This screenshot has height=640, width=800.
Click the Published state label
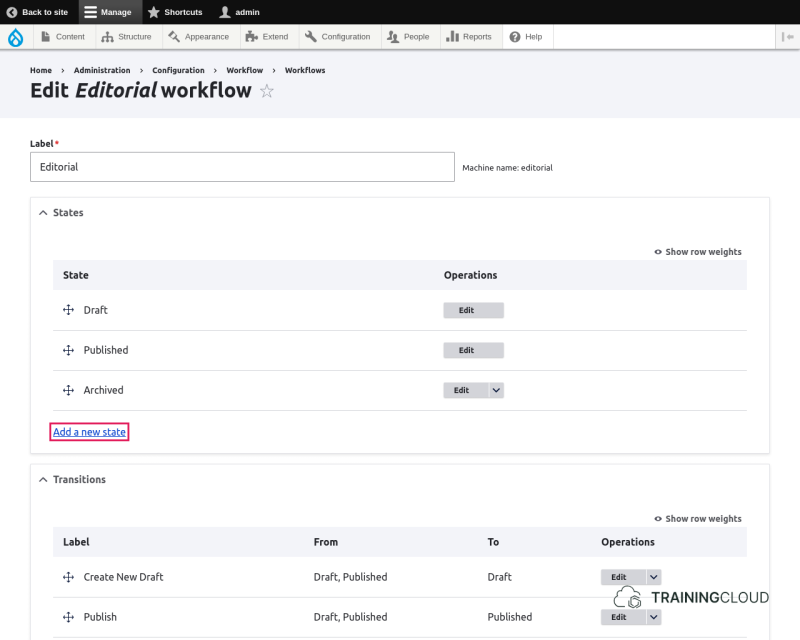[x=106, y=350]
